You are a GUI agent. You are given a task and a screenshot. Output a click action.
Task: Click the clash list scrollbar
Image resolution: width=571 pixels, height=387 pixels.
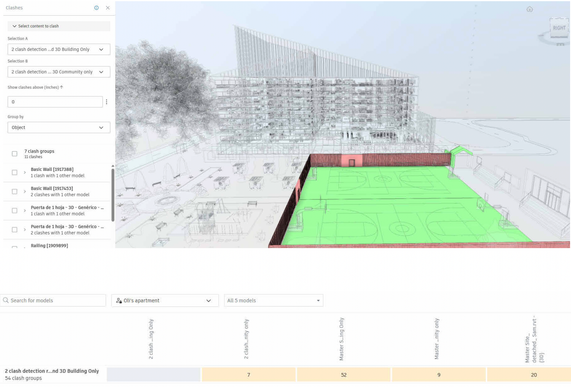[x=113, y=194]
